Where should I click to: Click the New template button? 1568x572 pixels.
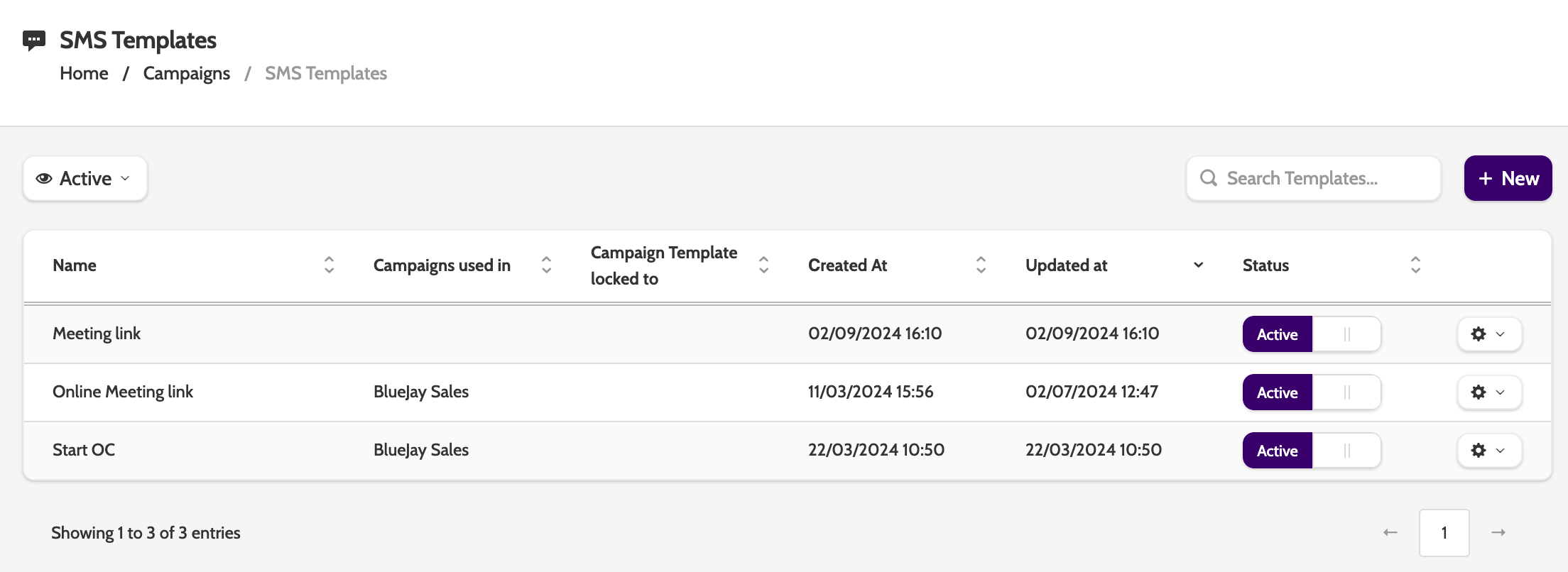pos(1508,179)
